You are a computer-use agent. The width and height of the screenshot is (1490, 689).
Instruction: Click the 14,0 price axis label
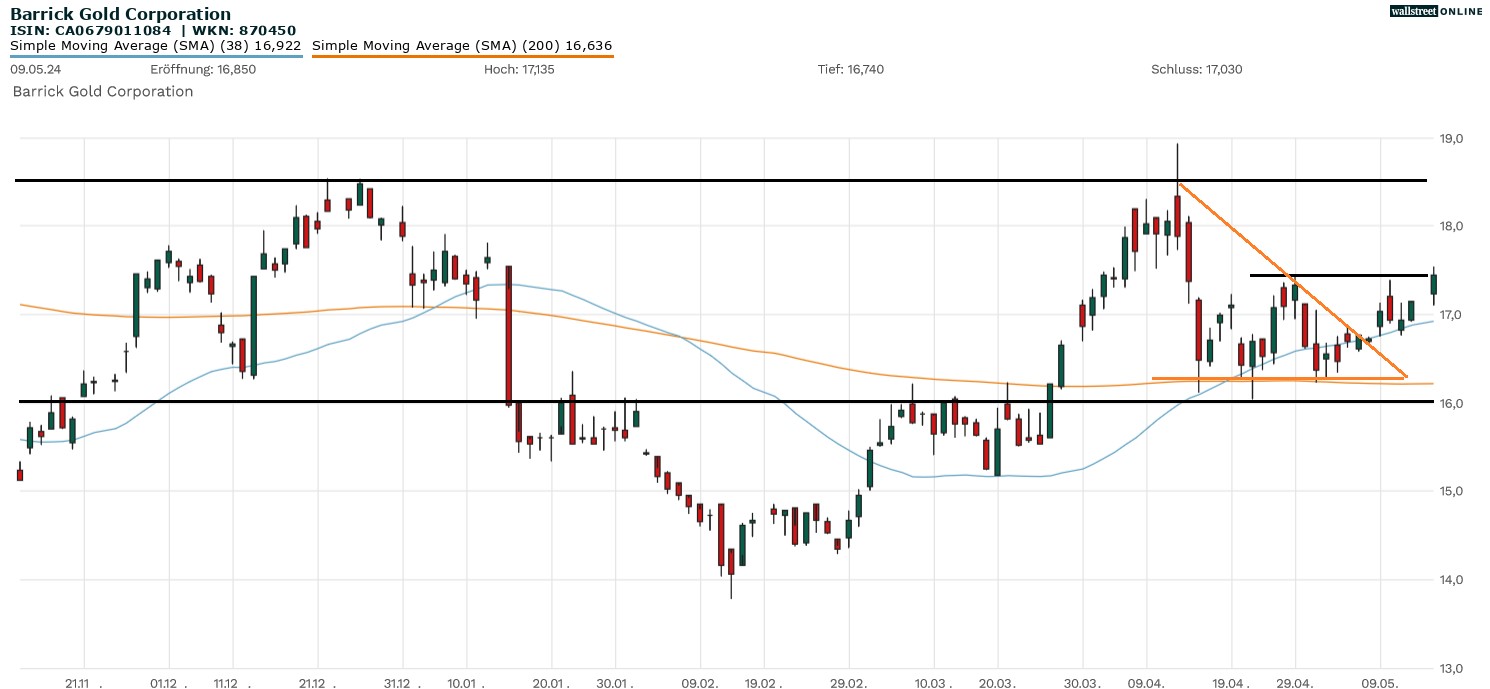1449,580
